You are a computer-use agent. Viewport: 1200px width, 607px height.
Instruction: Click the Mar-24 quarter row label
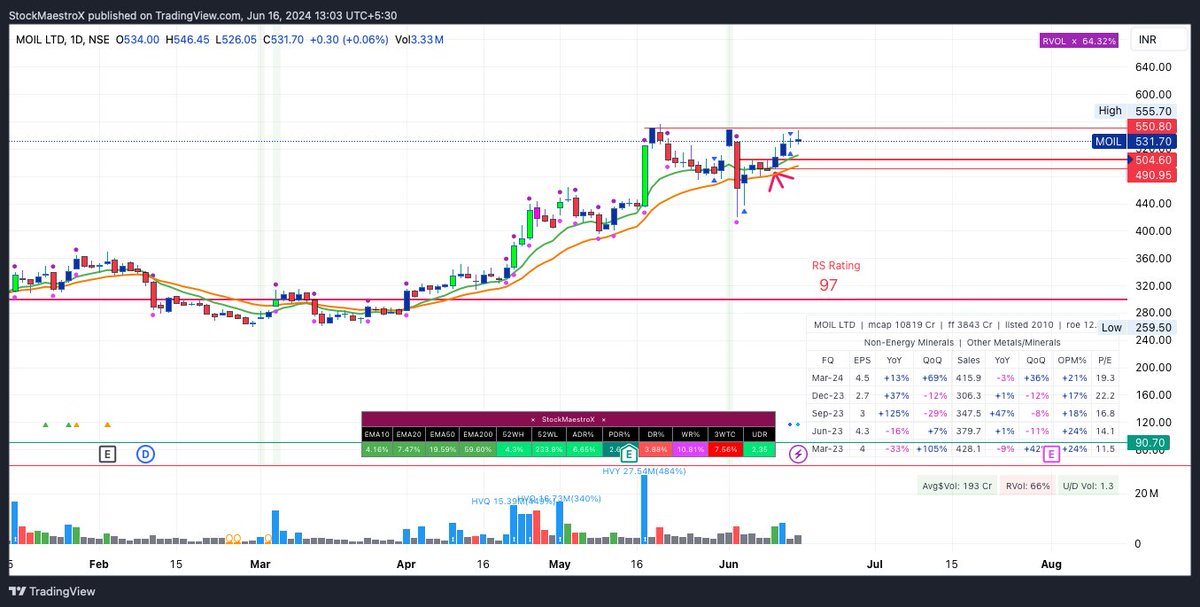826,378
